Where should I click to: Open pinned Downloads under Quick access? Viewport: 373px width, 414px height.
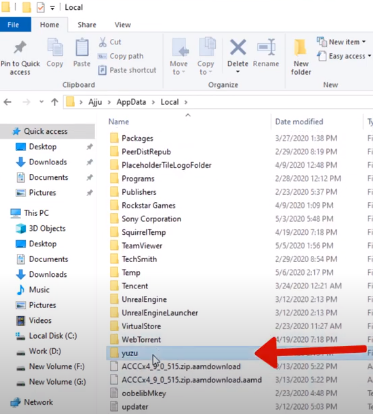click(48, 162)
